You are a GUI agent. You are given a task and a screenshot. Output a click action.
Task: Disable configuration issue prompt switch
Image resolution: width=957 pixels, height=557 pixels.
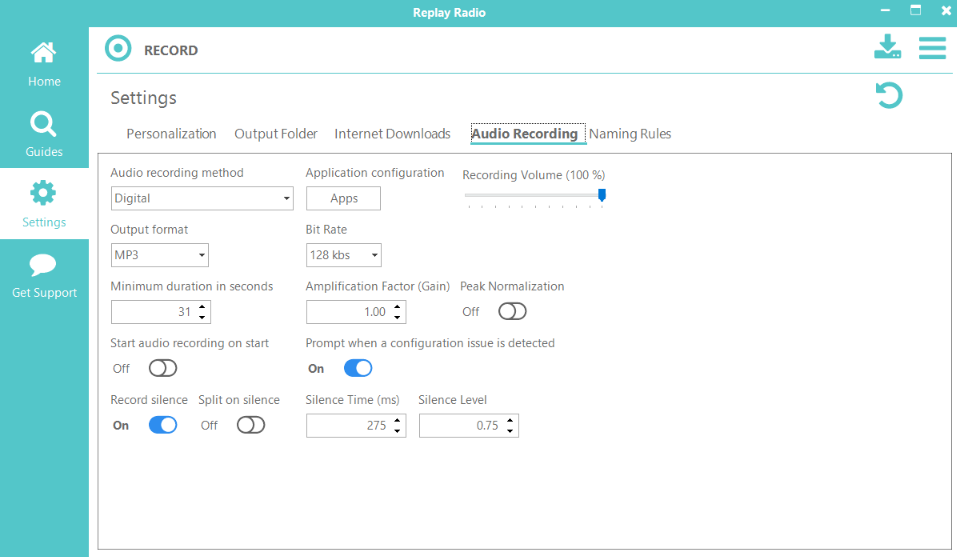358,368
